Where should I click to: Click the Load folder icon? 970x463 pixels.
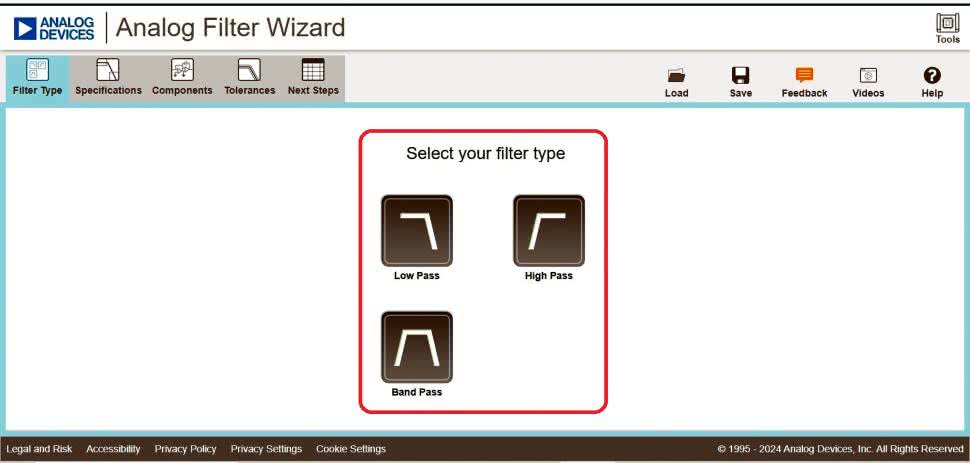click(676, 76)
